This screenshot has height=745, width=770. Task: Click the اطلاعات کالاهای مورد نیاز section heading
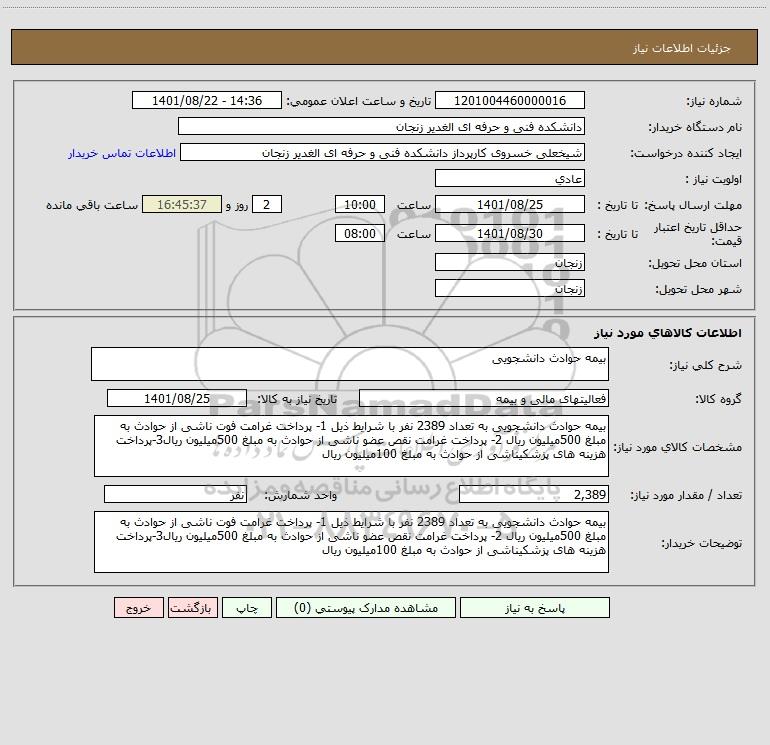pyautogui.click(x=667, y=333)
